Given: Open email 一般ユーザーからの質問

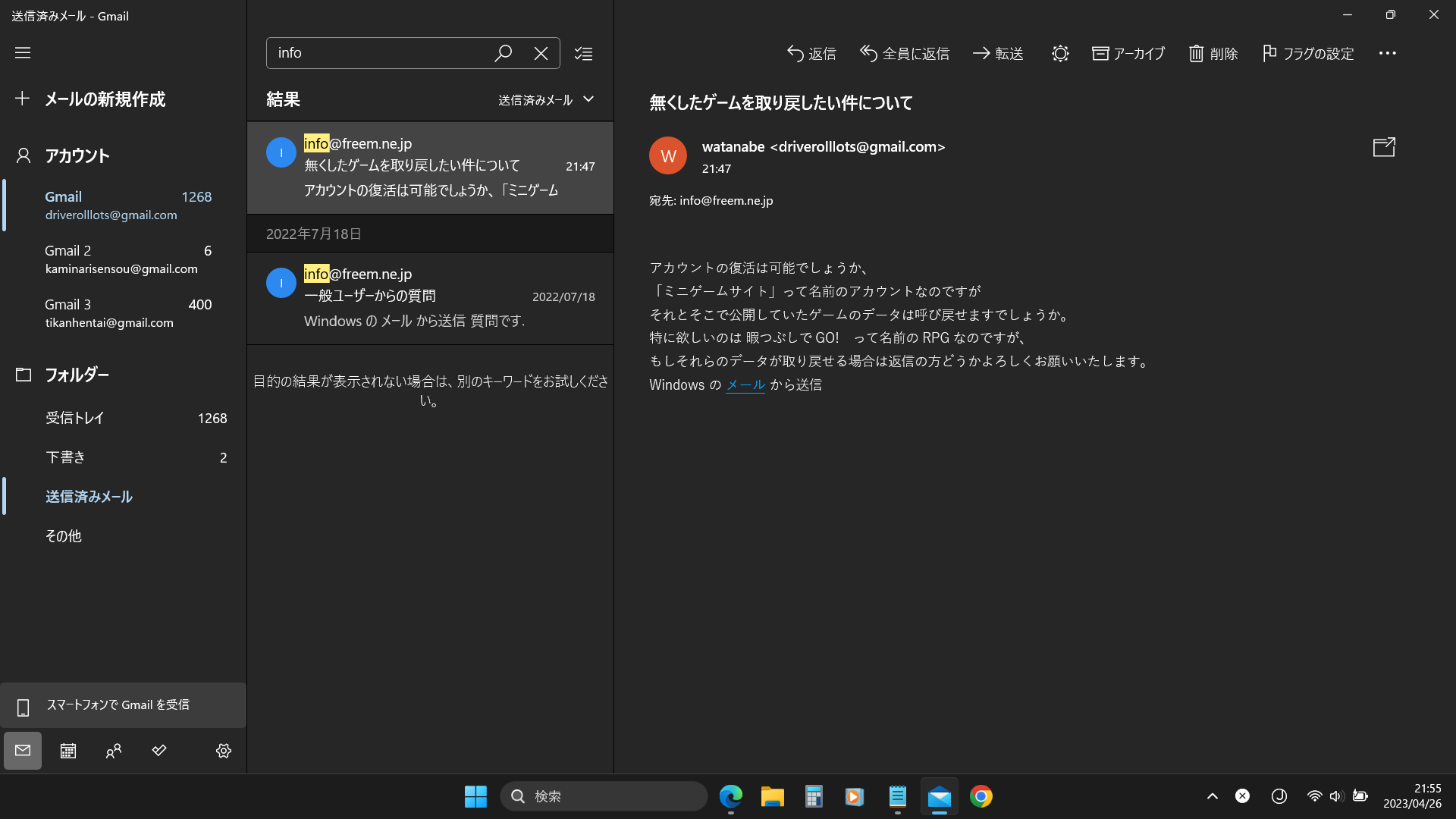Looking at the screenshot, I should pos(430,298).
